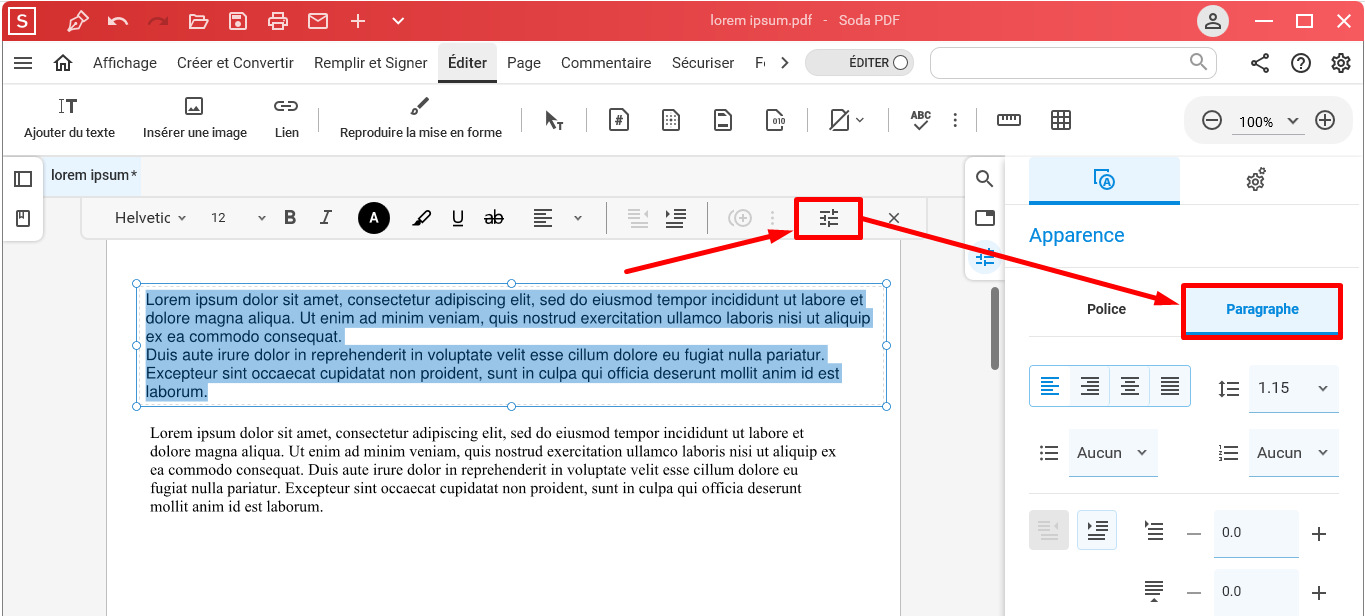Viewport: 1365px width, 616px height.
Task: Send document by email icon
Action: tap(318, 21)
